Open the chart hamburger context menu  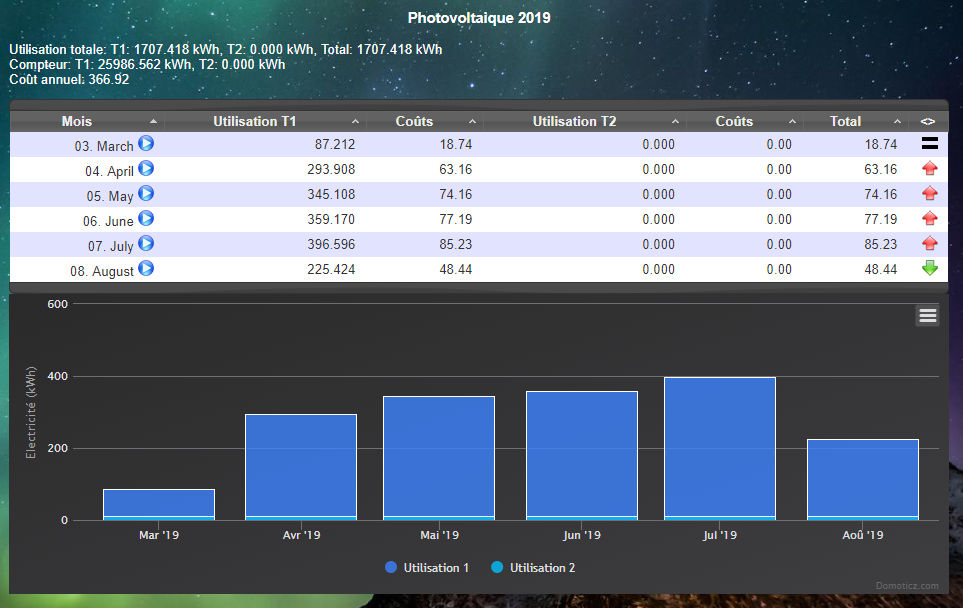927,316
